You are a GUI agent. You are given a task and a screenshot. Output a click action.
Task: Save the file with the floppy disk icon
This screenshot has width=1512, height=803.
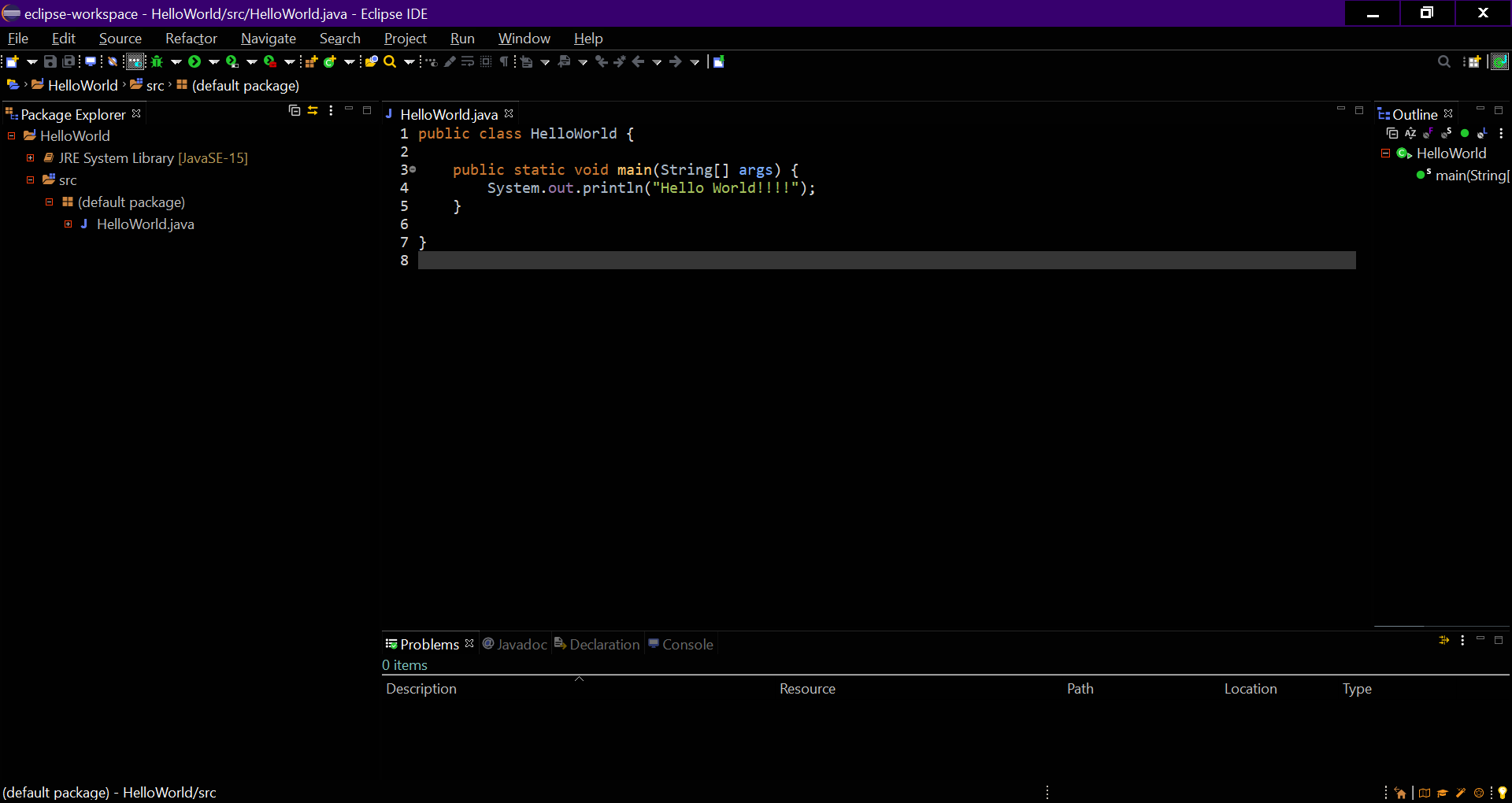50,61
